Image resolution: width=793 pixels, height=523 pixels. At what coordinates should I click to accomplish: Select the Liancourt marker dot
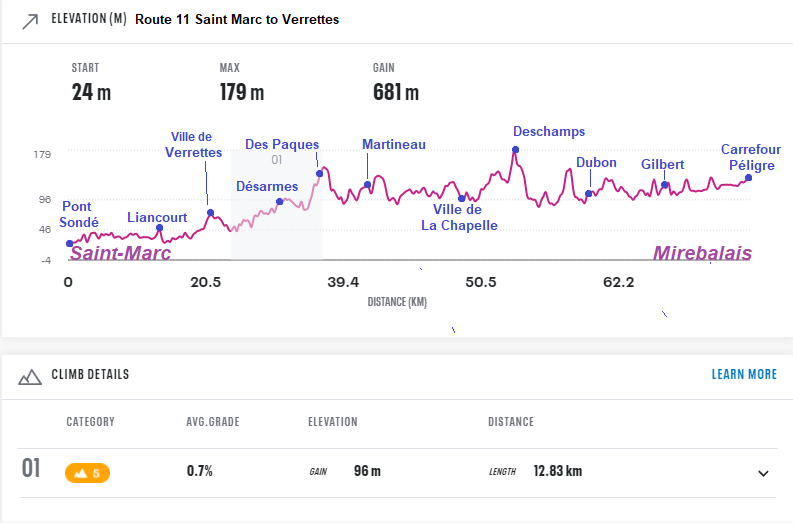click(x=159, y=228)
